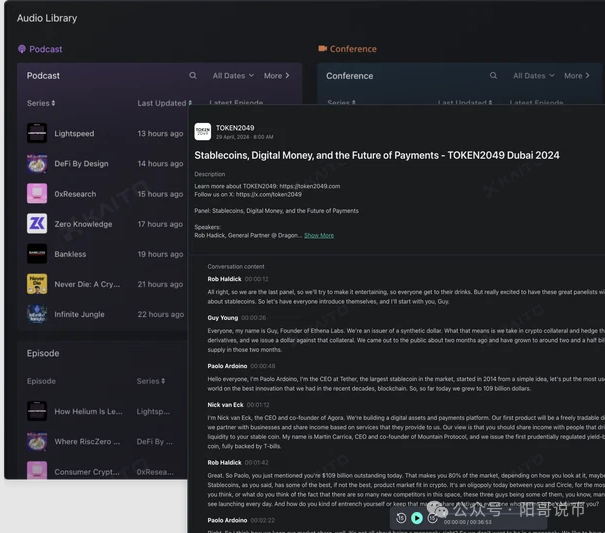Select the DeFi By Design series
Viewport: 605px width, 533px height.
point(81,164)
